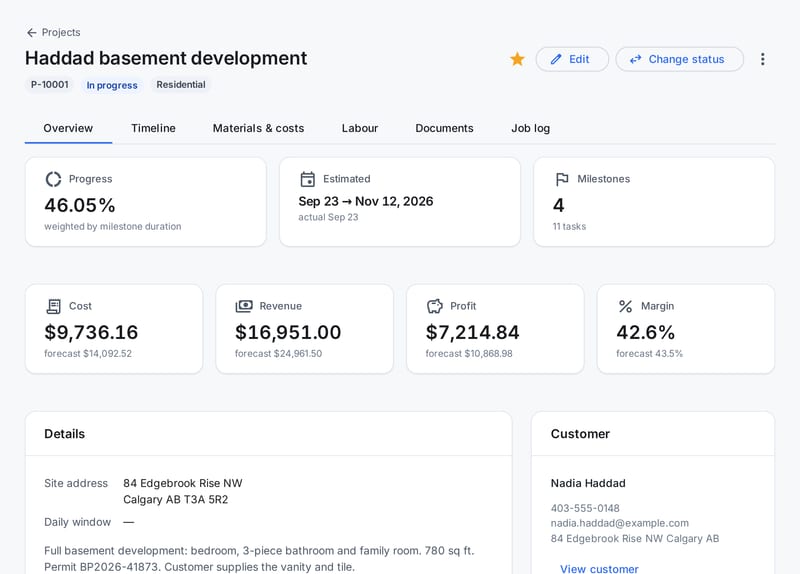Click the Progress circle icon

point(53,179)
